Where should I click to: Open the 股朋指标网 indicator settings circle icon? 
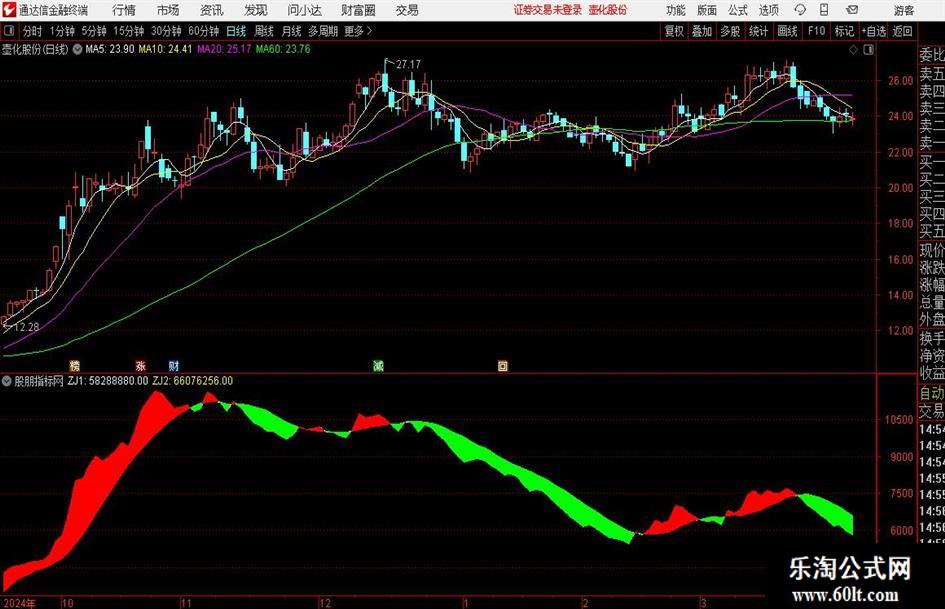[x=7, y=381]
